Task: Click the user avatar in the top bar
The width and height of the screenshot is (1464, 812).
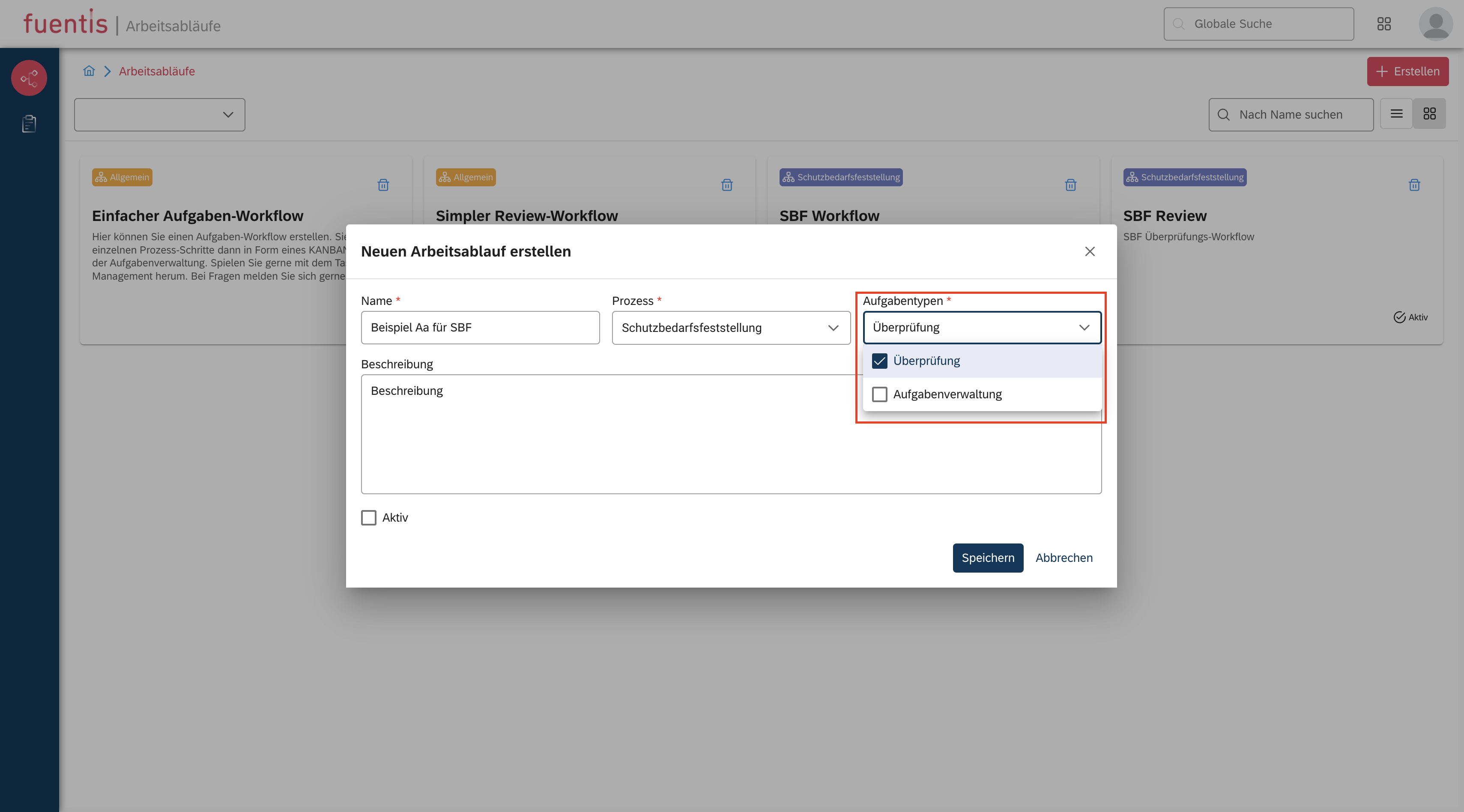Action: click(1436, 24)
